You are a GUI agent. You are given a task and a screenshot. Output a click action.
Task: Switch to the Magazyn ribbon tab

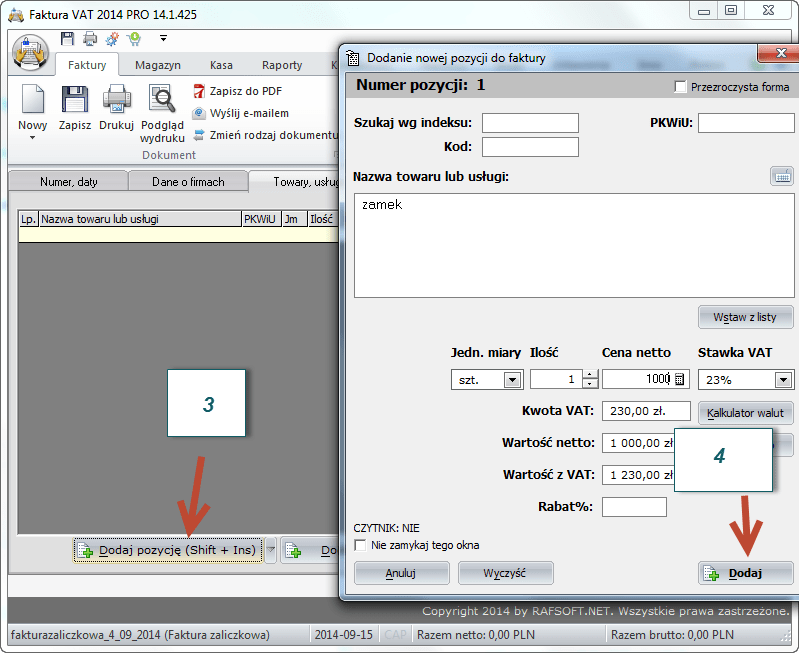(158, 65)
